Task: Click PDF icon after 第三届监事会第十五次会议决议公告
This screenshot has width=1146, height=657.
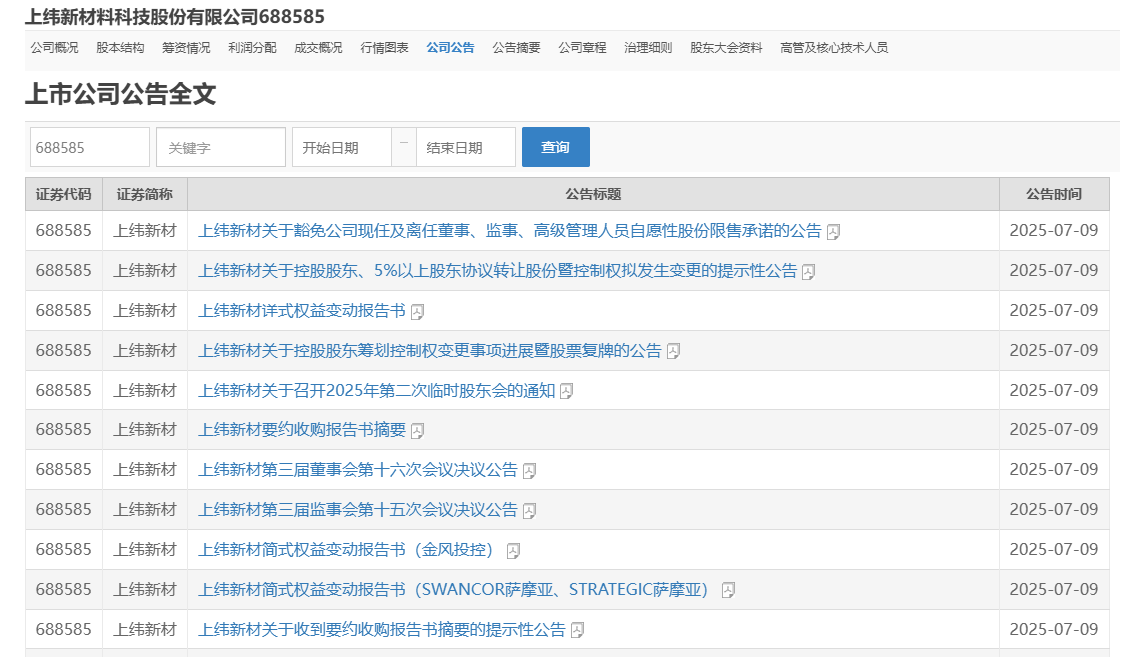Action: (529, 511)
